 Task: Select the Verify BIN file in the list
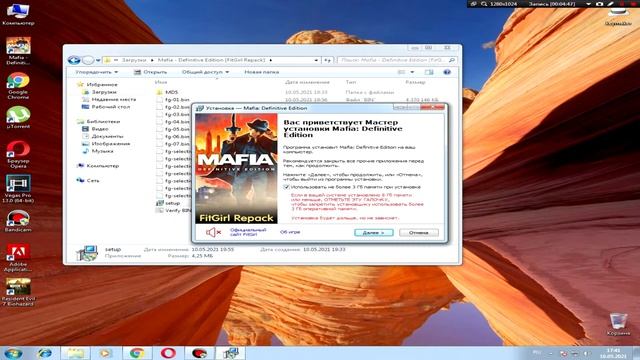pyautogui.click(x=173, y=210)
